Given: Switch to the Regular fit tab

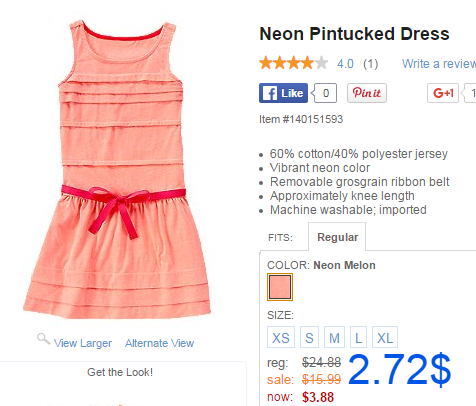Looking at the screenshot, I should click(x=337, y=237).
